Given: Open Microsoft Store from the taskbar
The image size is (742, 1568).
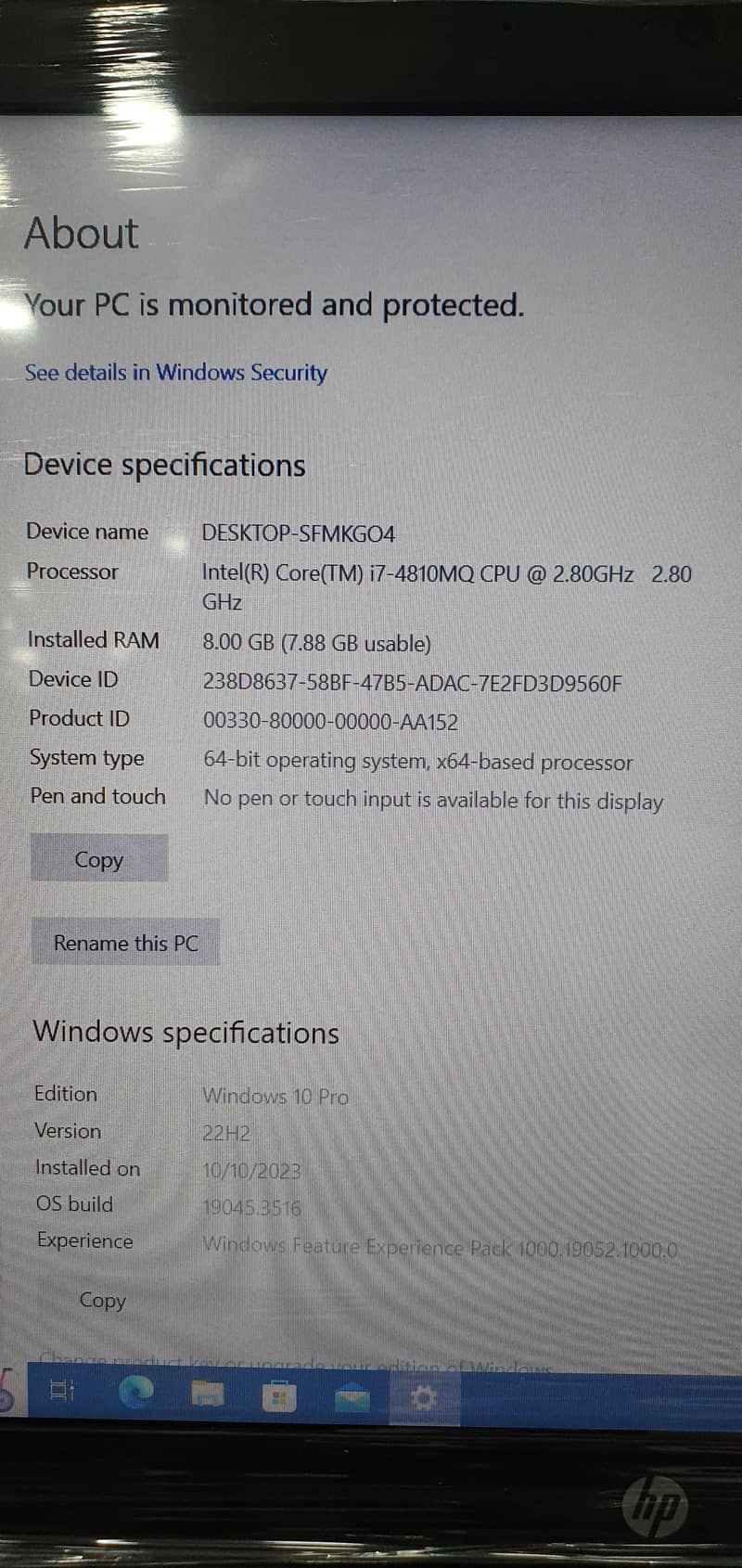Looking at the screenshot, I should tap(278, 1395).
